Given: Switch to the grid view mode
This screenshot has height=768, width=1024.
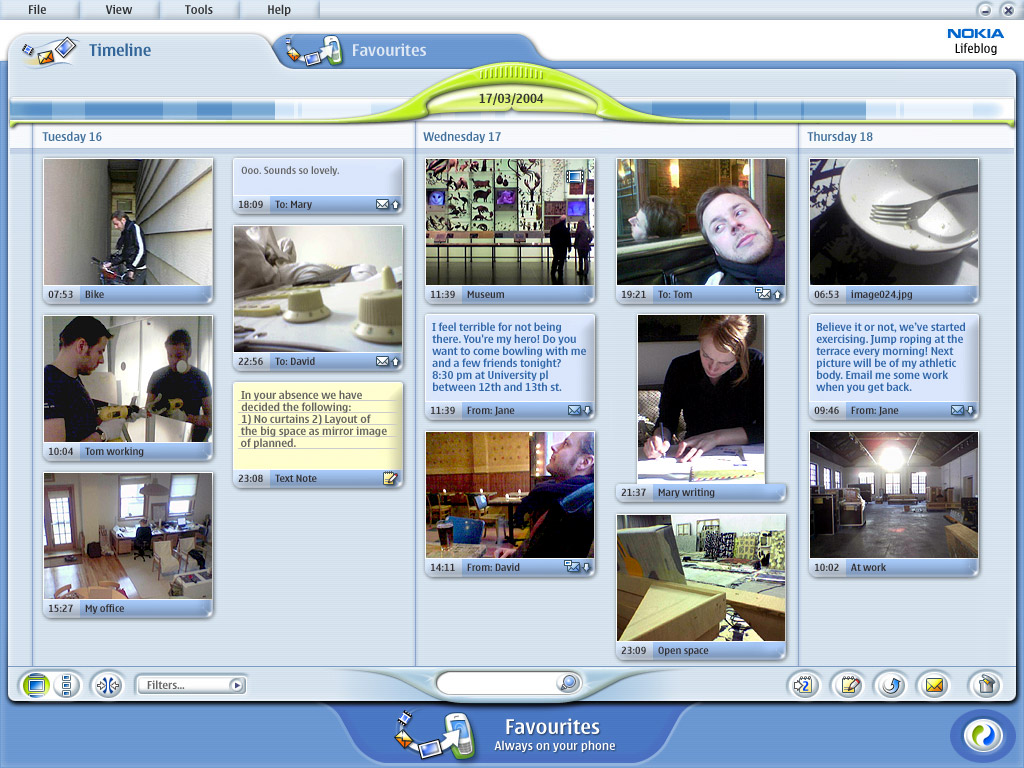Looking at the screenshot, I should (36, 685).
